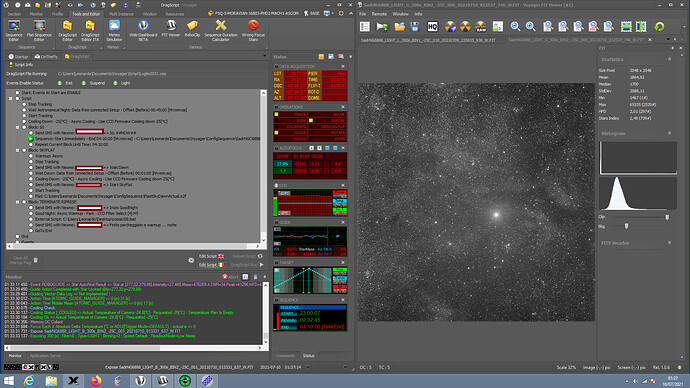Click Edit Script with Italian flag
The height and width of the screenshot is (388, 690).
211,265
